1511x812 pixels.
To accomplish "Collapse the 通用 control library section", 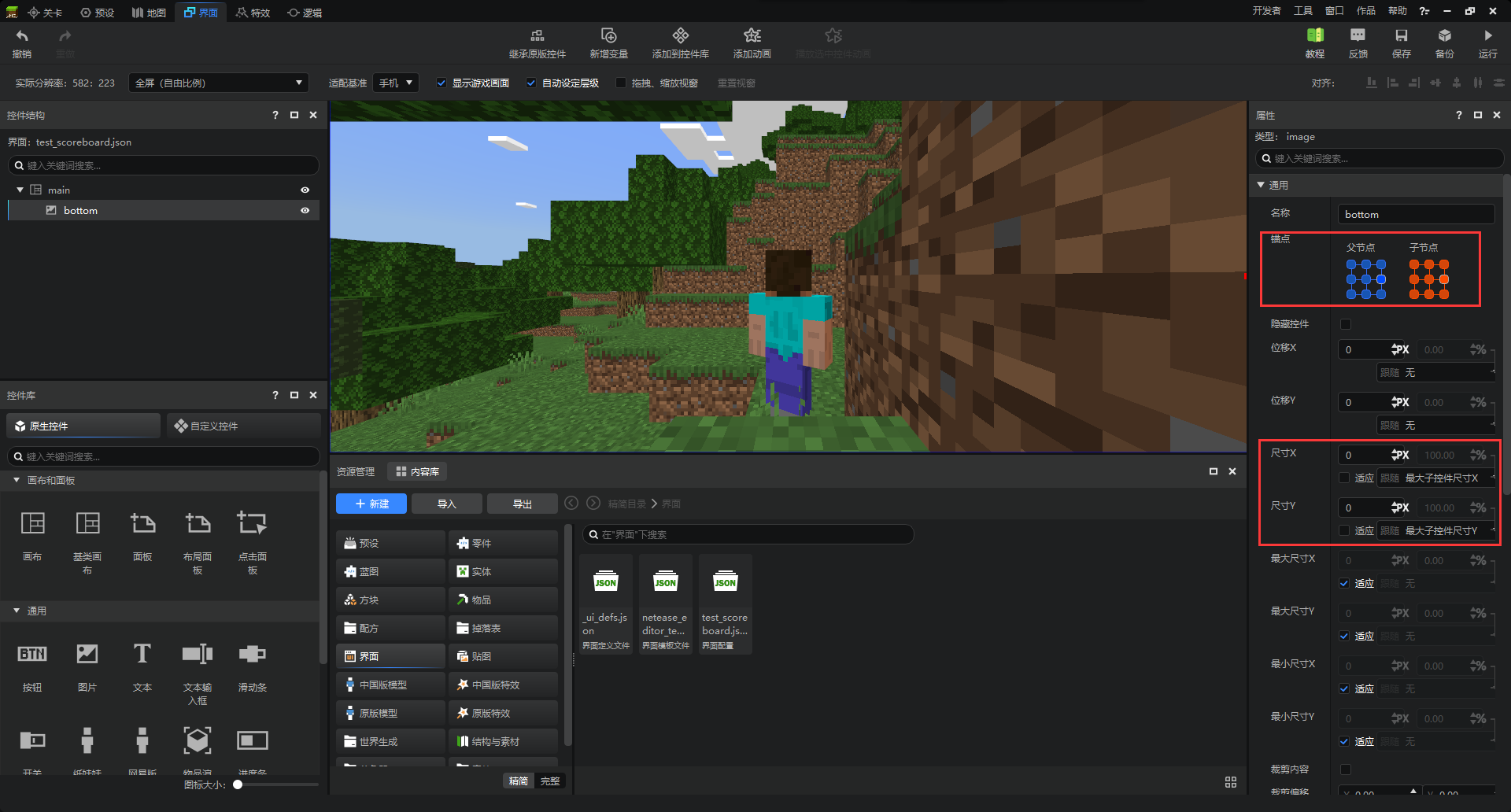I will click(17, 611).
